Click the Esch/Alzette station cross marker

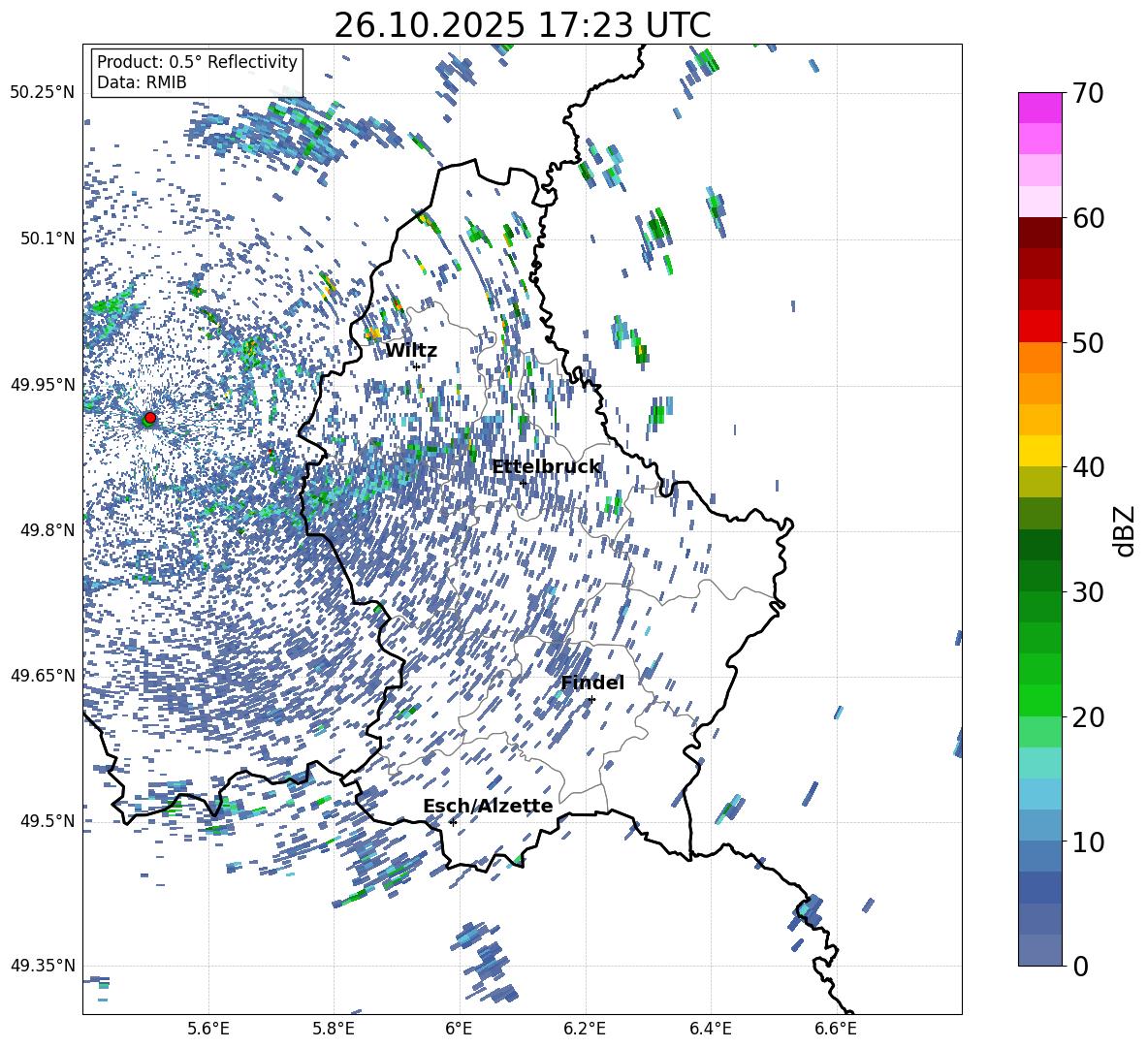453,822
